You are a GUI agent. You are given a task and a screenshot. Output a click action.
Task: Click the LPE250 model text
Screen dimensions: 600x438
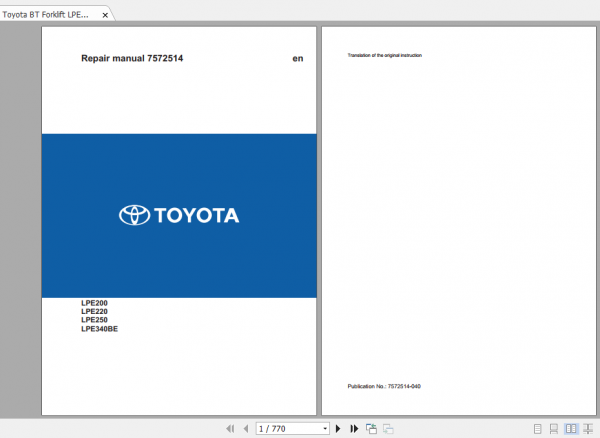tap(94, 320)
